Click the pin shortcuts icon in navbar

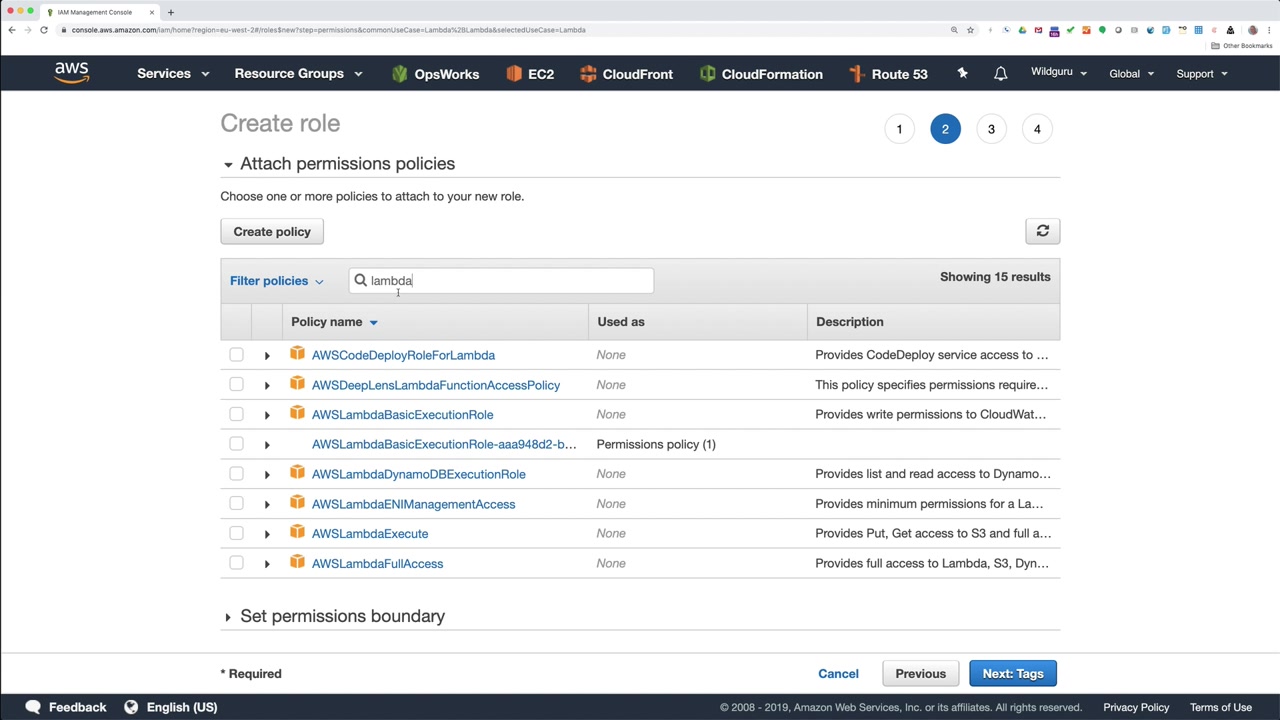(x=962, y=73)
